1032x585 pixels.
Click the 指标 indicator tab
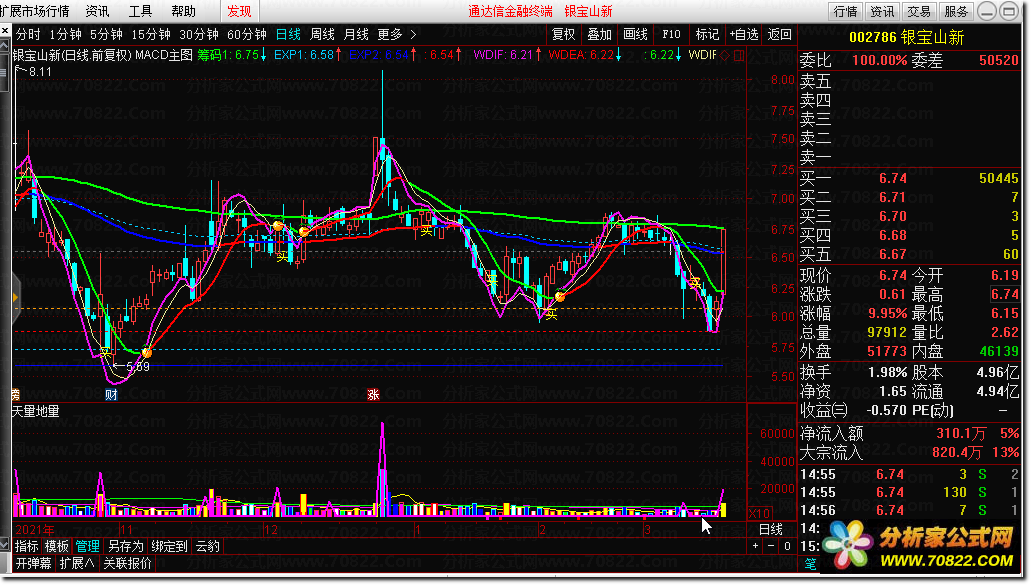click(26, 546)
